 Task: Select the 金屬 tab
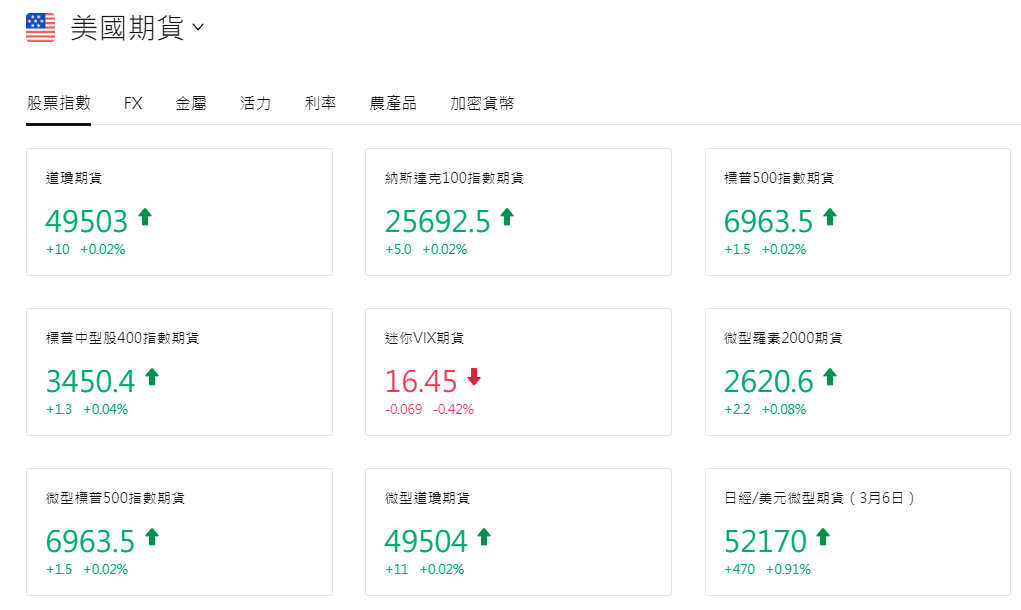click(x=190, y=102)
